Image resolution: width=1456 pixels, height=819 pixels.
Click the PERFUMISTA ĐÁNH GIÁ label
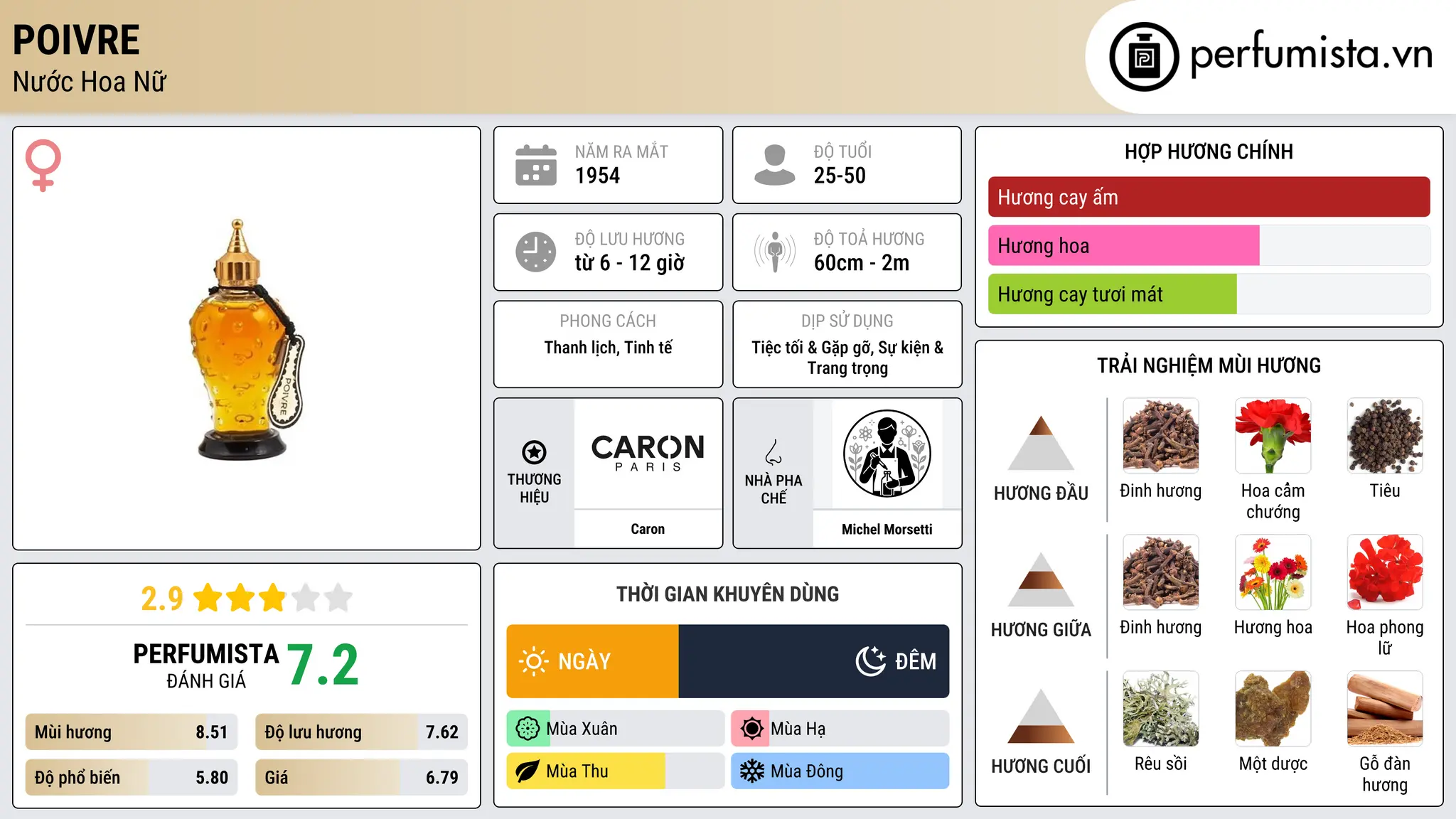(206, 665)
